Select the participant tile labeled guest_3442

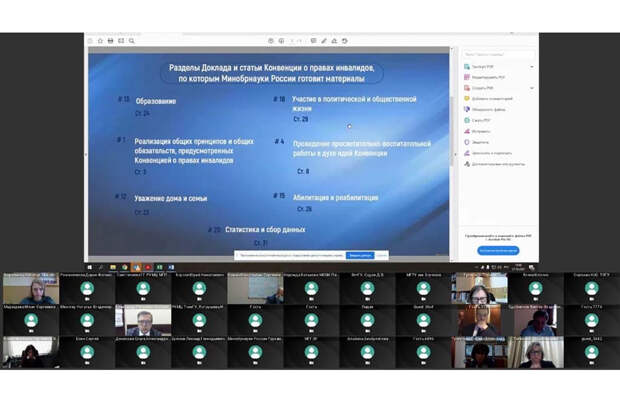(592, 352)
